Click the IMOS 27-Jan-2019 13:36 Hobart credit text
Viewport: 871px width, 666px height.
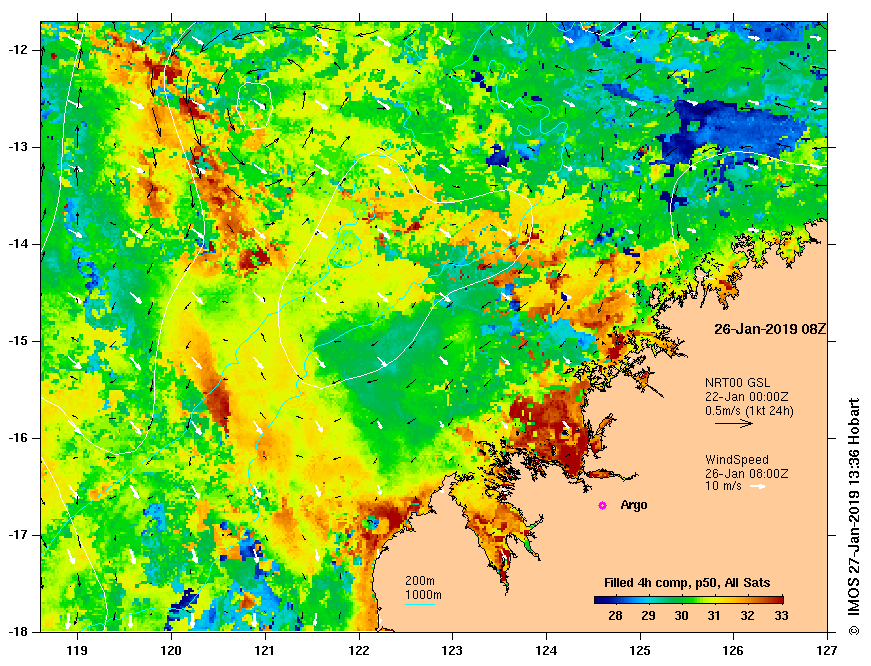[x=854, y=517]
